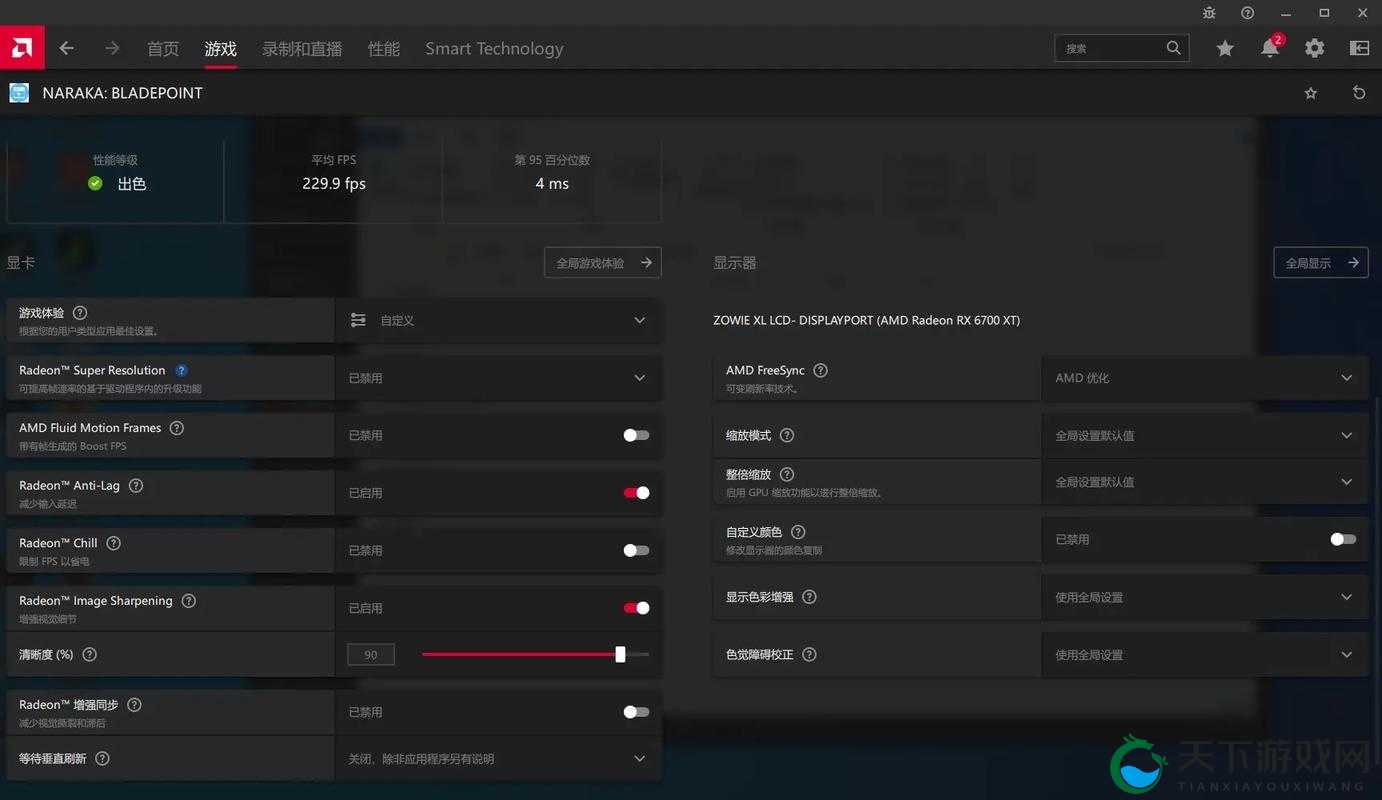Favorite NARAKA: BLADEPOINT using its star icon
Image resolution: width=1382 pixels, height=800 pixels.
(1311, 93)
